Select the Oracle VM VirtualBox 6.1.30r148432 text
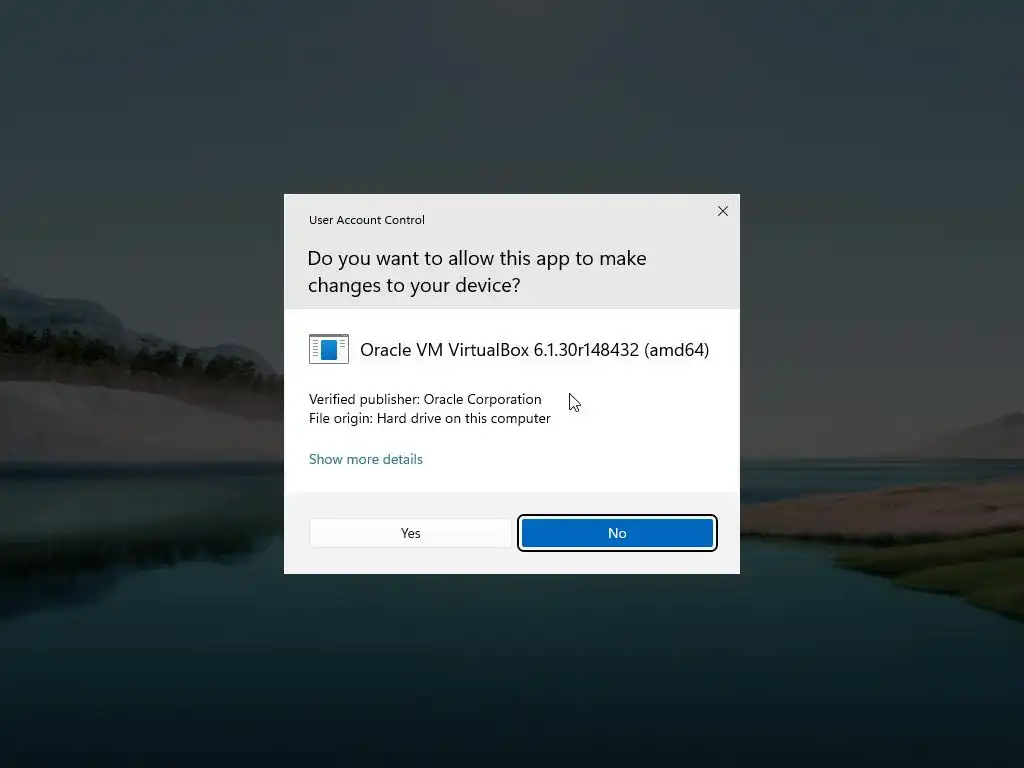 pos(534,350)
